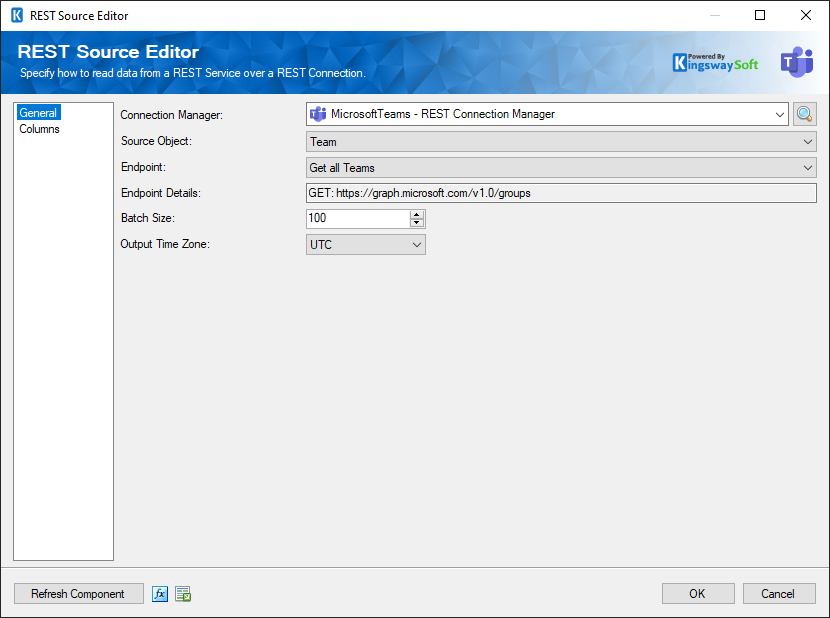
Task: Select the General page in the left list
Action: (x=38, y=113)
